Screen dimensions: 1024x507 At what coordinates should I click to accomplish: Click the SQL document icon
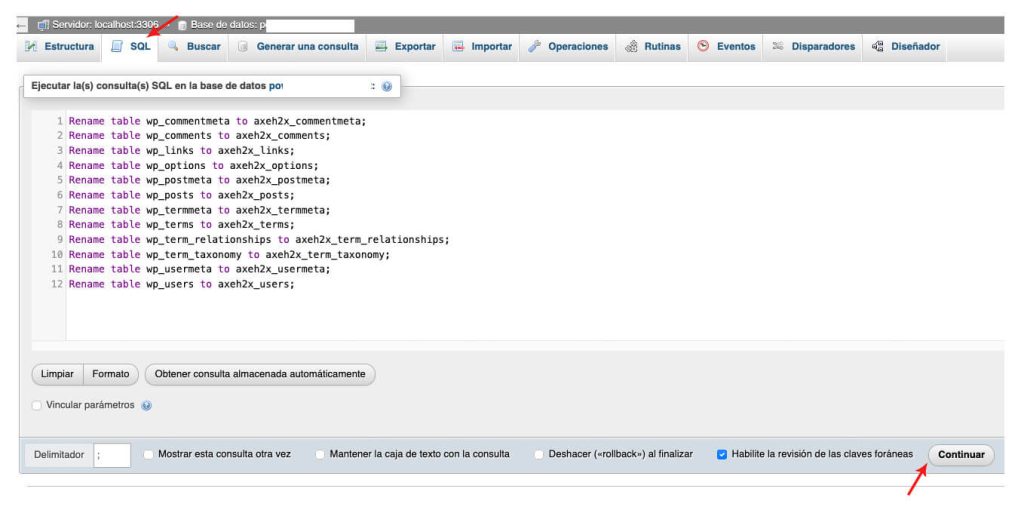click(116, 47)
